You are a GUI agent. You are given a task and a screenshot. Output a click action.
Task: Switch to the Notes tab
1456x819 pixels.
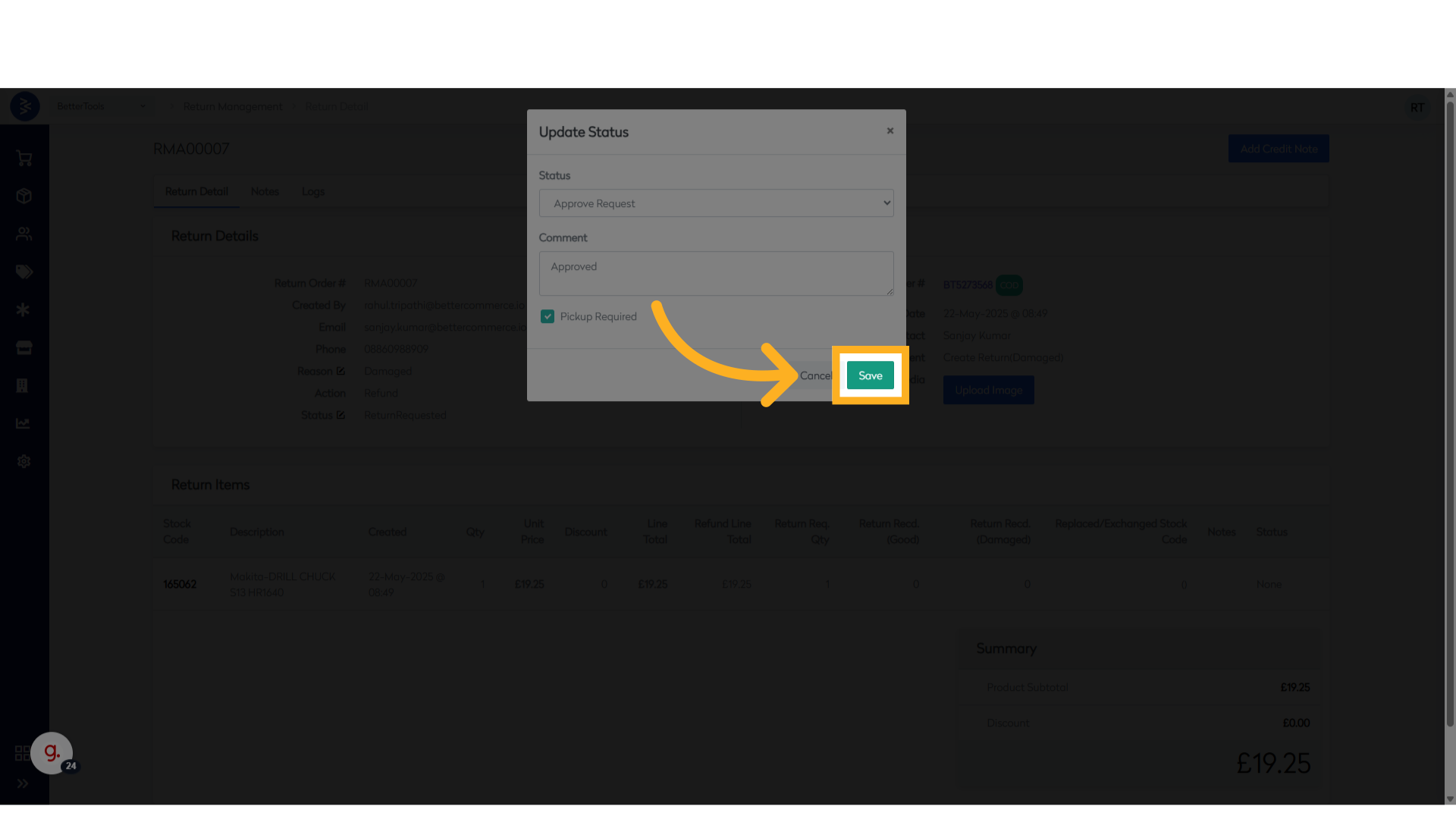point(265,192)
